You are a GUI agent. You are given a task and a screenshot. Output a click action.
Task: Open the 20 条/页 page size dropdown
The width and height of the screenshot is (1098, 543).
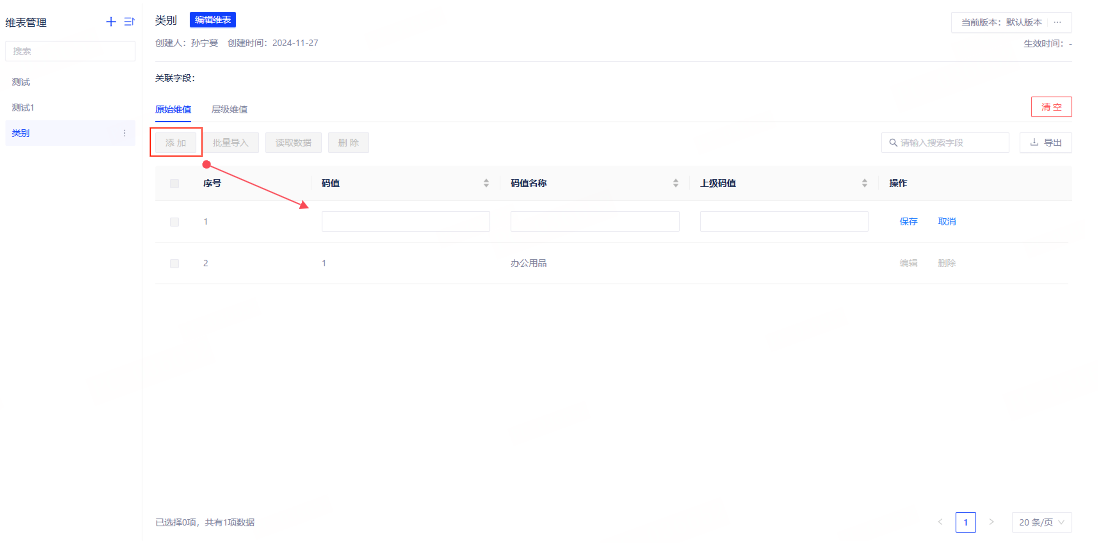click(x=1042, y=522)
